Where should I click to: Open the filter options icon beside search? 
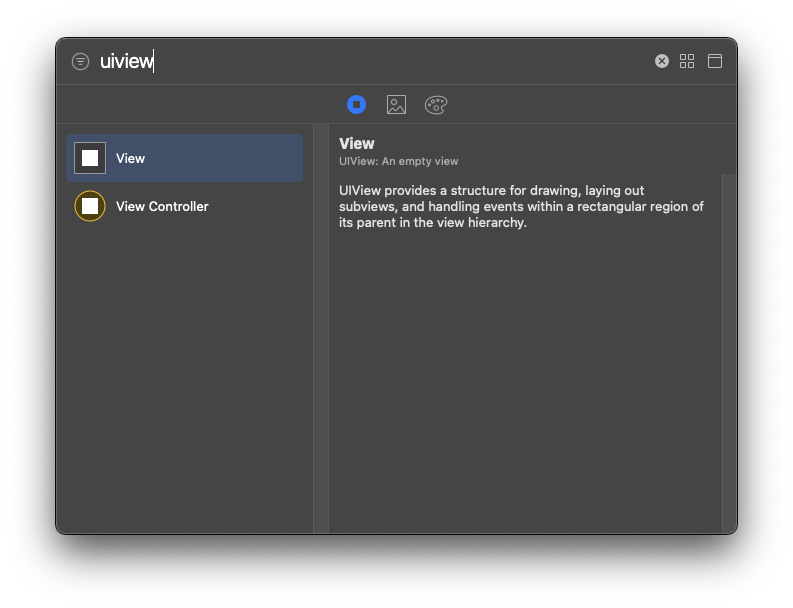80,62
